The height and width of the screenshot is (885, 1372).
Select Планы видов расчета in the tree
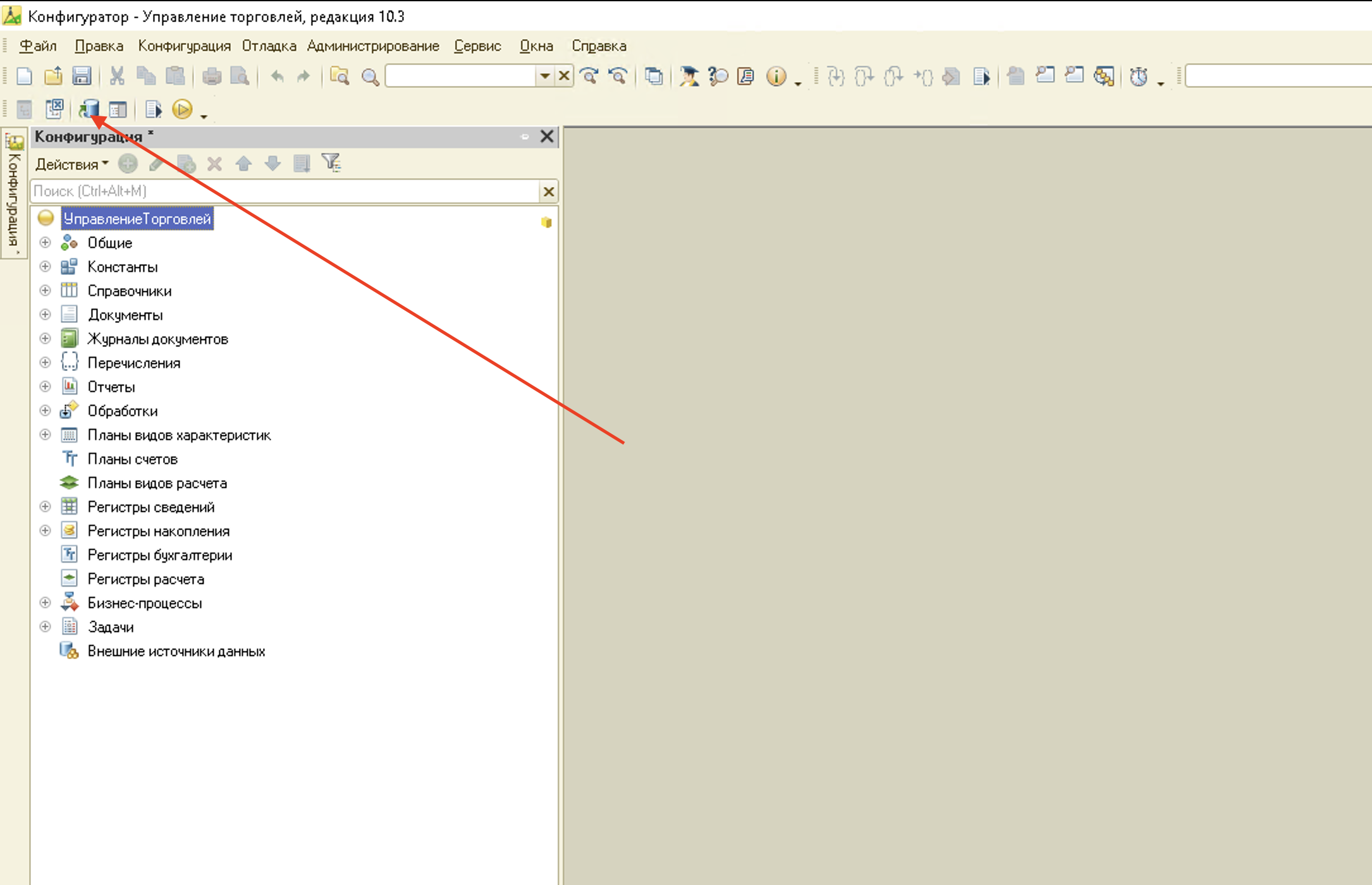click(157, 483)
